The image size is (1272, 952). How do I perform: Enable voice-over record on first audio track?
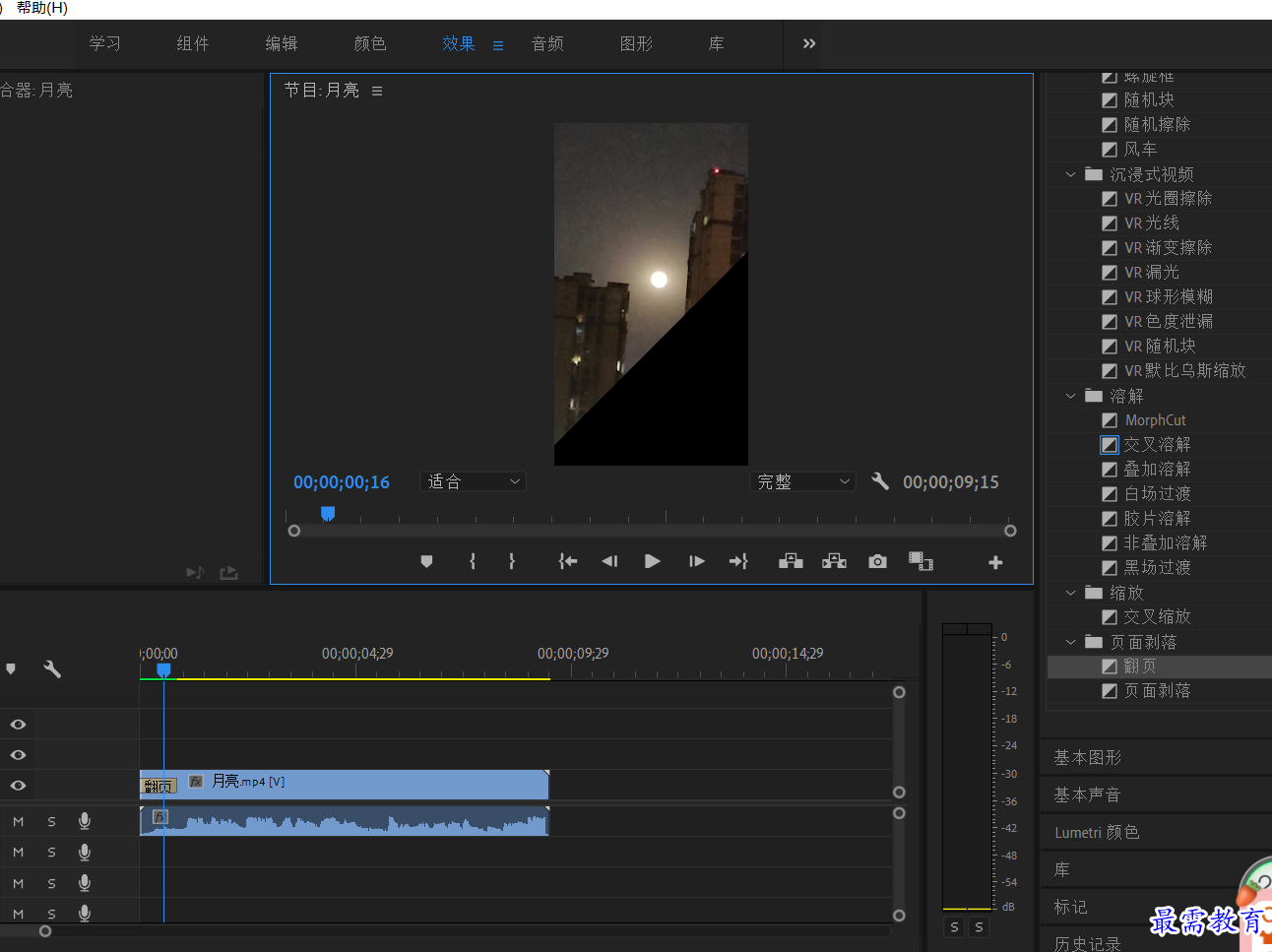pyautogui.click(x=85, y=821)
